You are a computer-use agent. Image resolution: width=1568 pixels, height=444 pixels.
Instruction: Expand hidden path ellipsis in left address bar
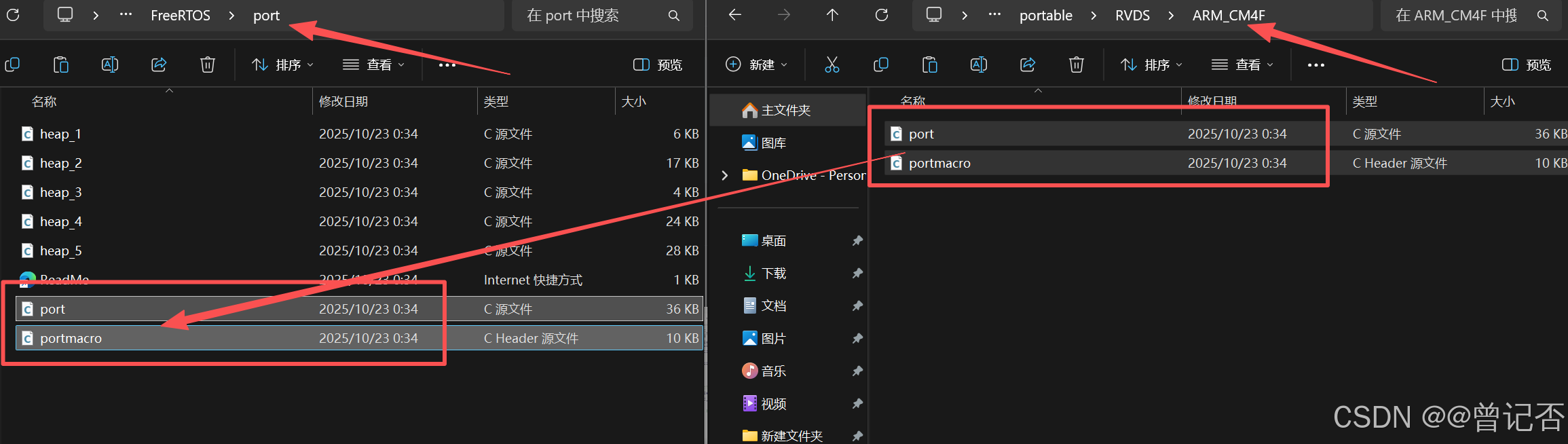[126, 14]
